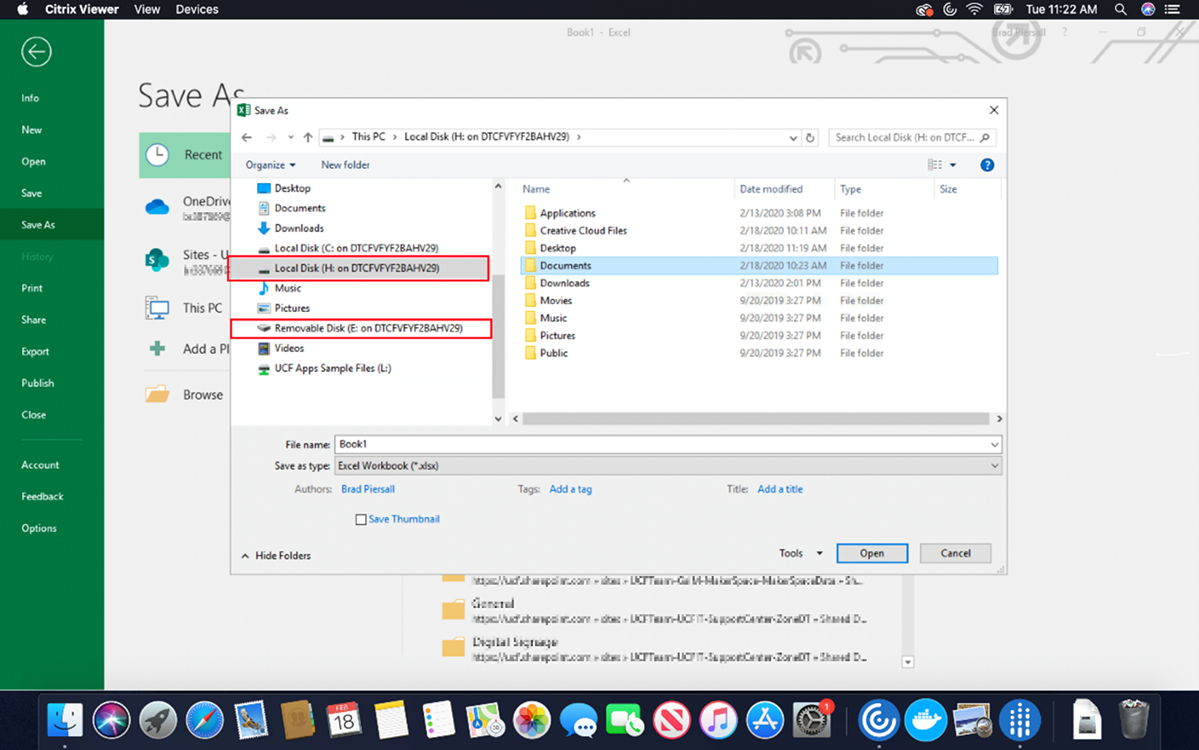Screen dimensions: 1199x750
Task: Open the Organize dropdown
Action: pyautogui.click(x=270, y=165)
